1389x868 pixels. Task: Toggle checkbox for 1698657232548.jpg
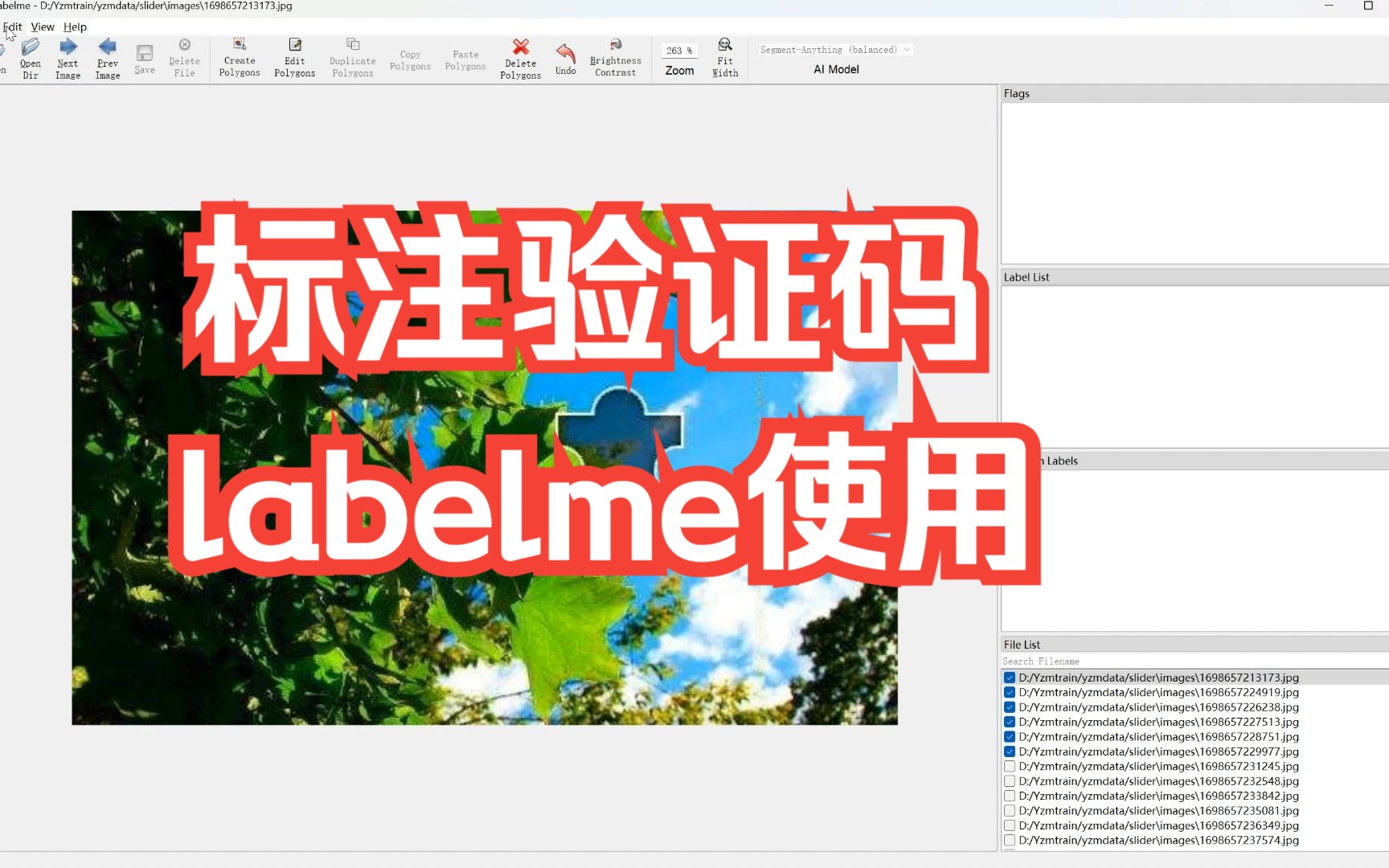tap(1010, 781)
